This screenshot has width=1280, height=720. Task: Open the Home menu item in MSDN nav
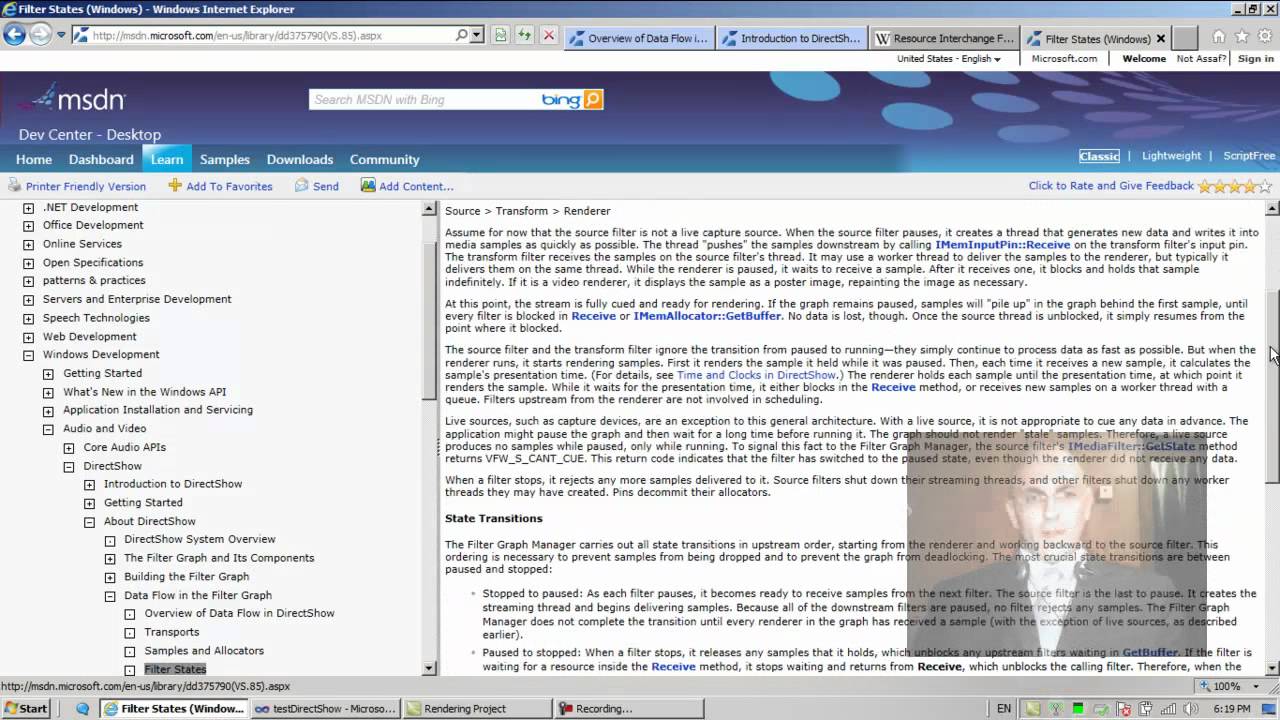point(34,159)
